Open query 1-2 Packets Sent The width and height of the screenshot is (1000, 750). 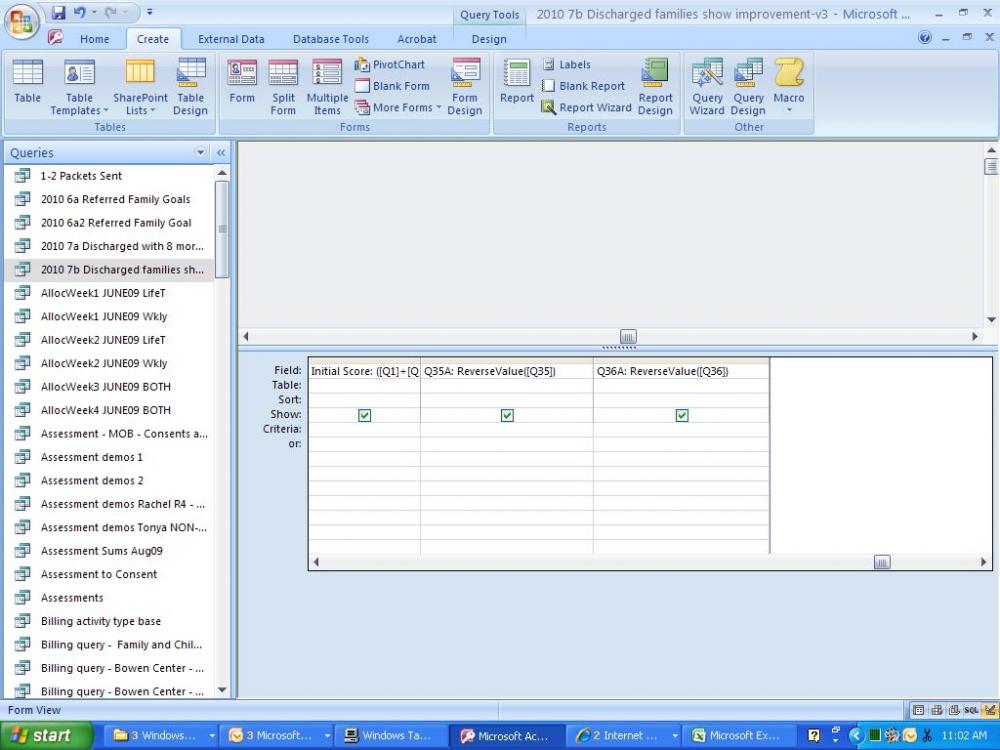pos(109,176)
